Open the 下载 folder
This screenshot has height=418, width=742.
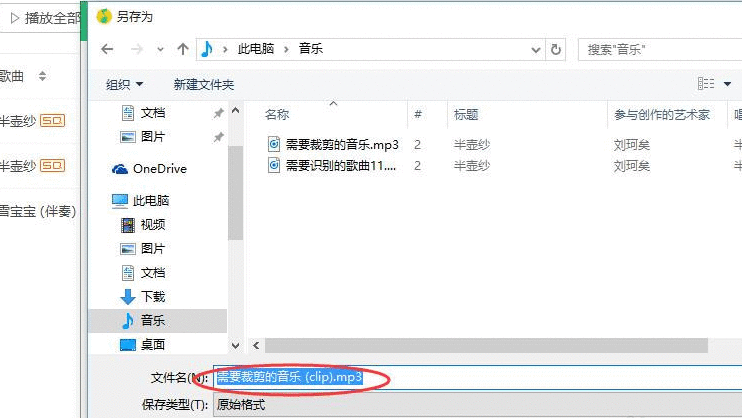coord(153,297)
